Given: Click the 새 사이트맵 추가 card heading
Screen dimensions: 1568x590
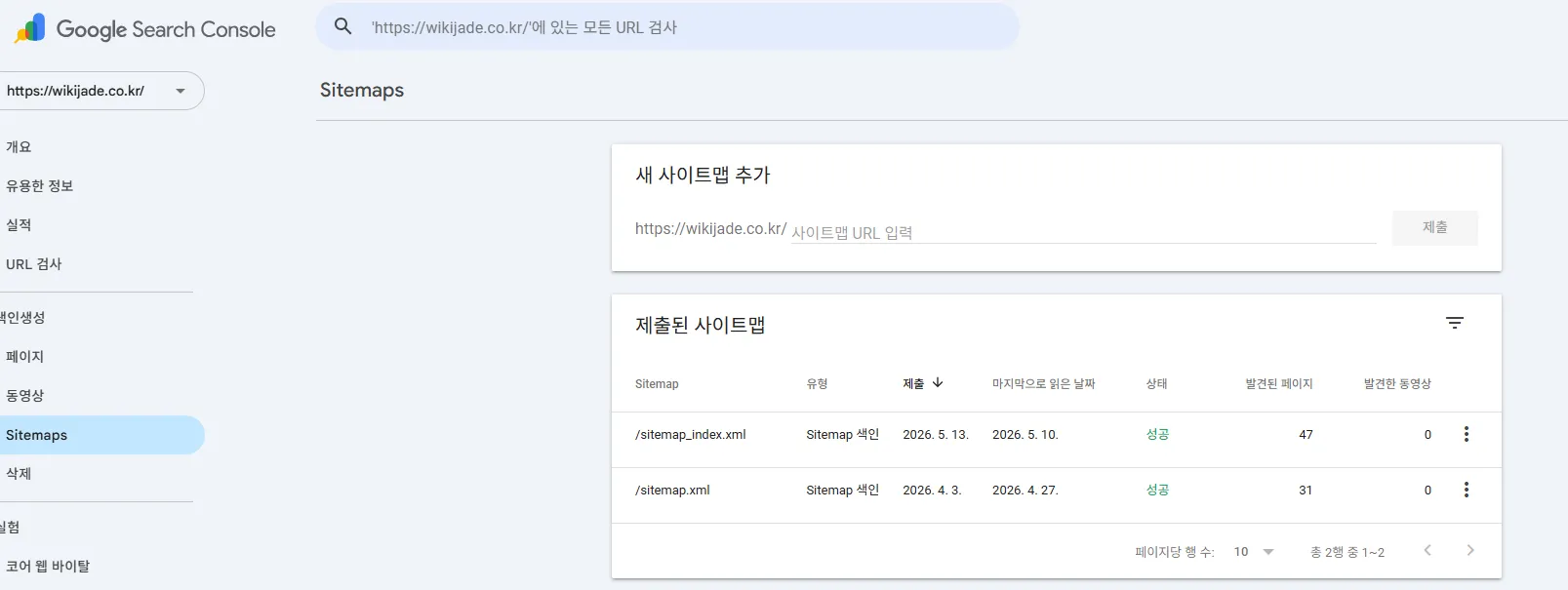Looking at the screenshot, I should 703,175.
